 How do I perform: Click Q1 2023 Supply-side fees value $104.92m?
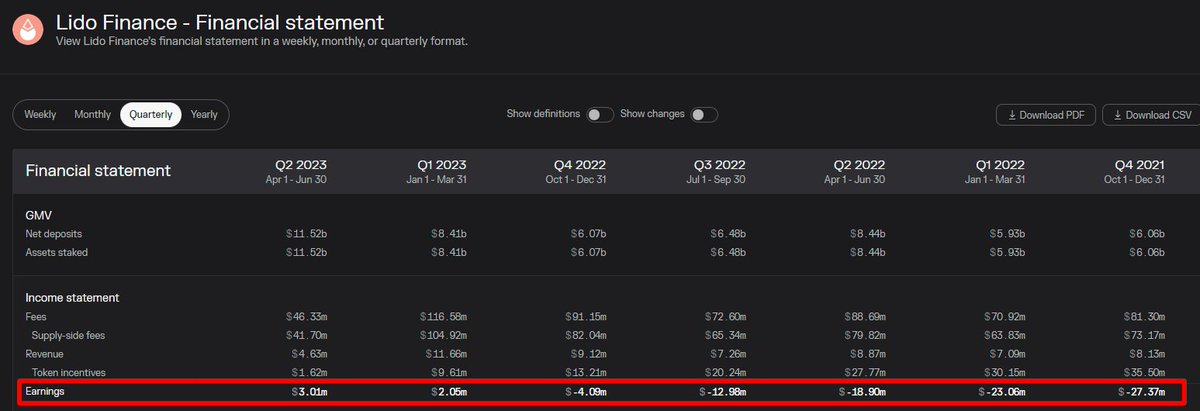[x=443, y=335]
